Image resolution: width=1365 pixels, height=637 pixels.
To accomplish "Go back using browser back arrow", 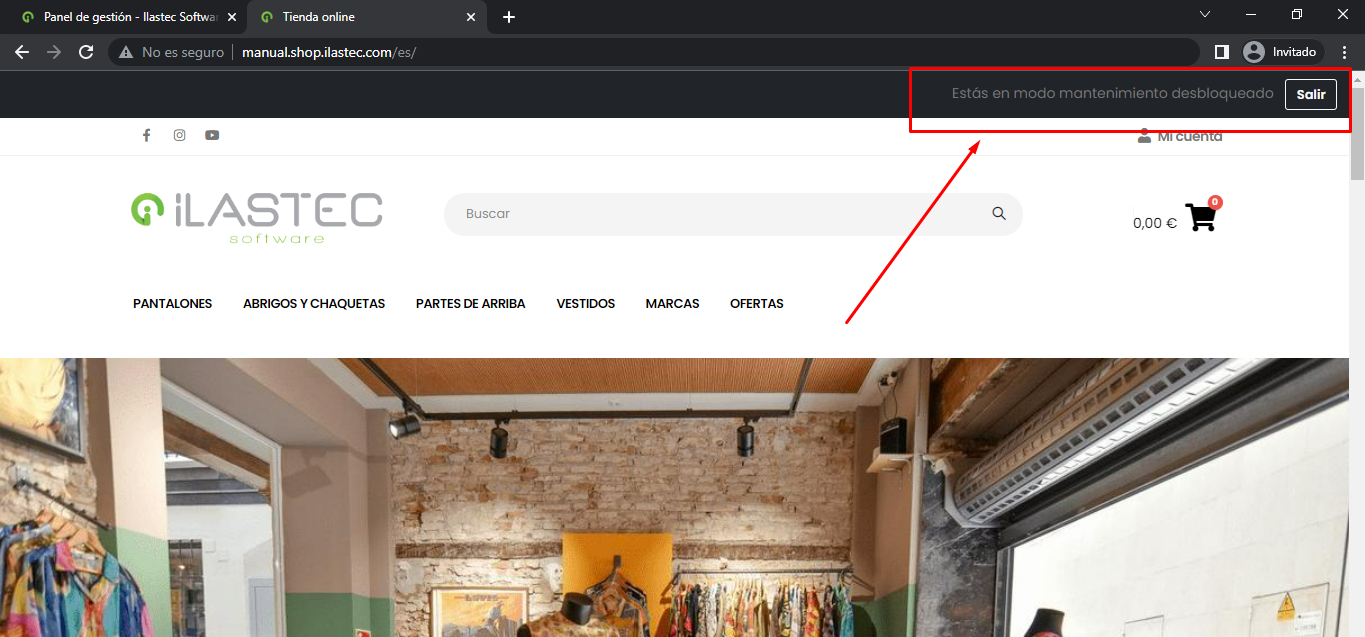I will click(22, 52).
